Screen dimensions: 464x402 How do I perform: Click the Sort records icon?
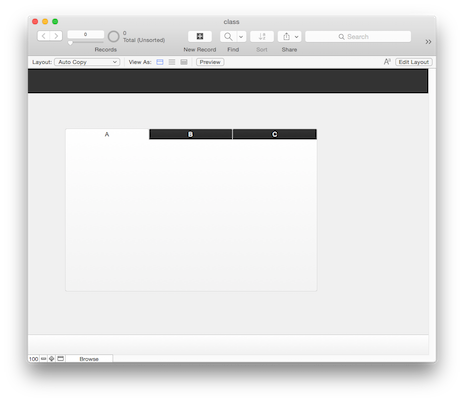262,36
